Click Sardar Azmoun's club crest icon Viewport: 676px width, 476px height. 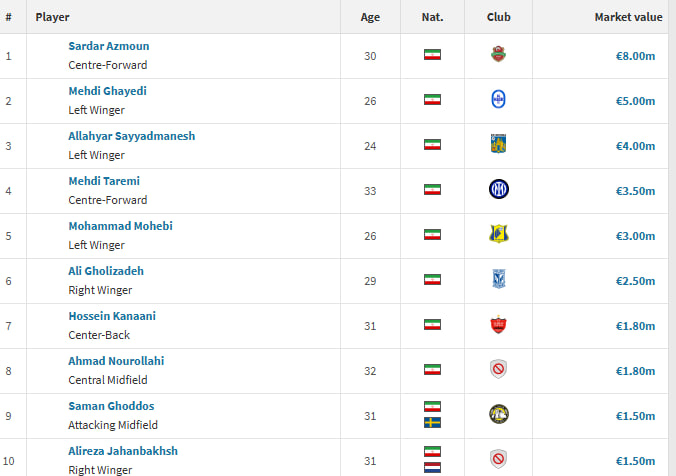click(498, 55)
